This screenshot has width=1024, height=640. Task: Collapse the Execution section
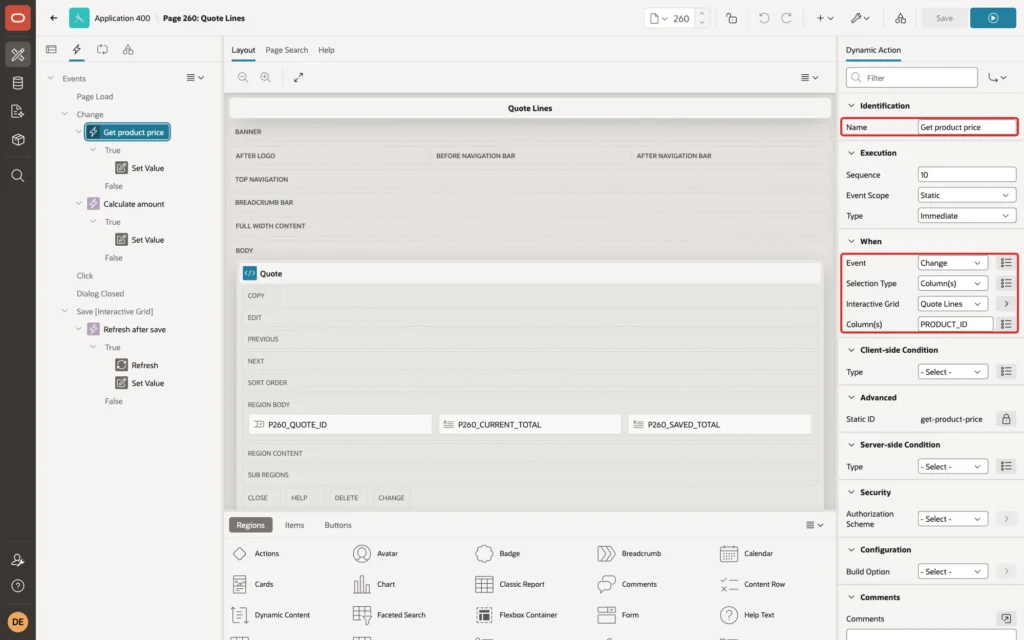coord(851,153)
